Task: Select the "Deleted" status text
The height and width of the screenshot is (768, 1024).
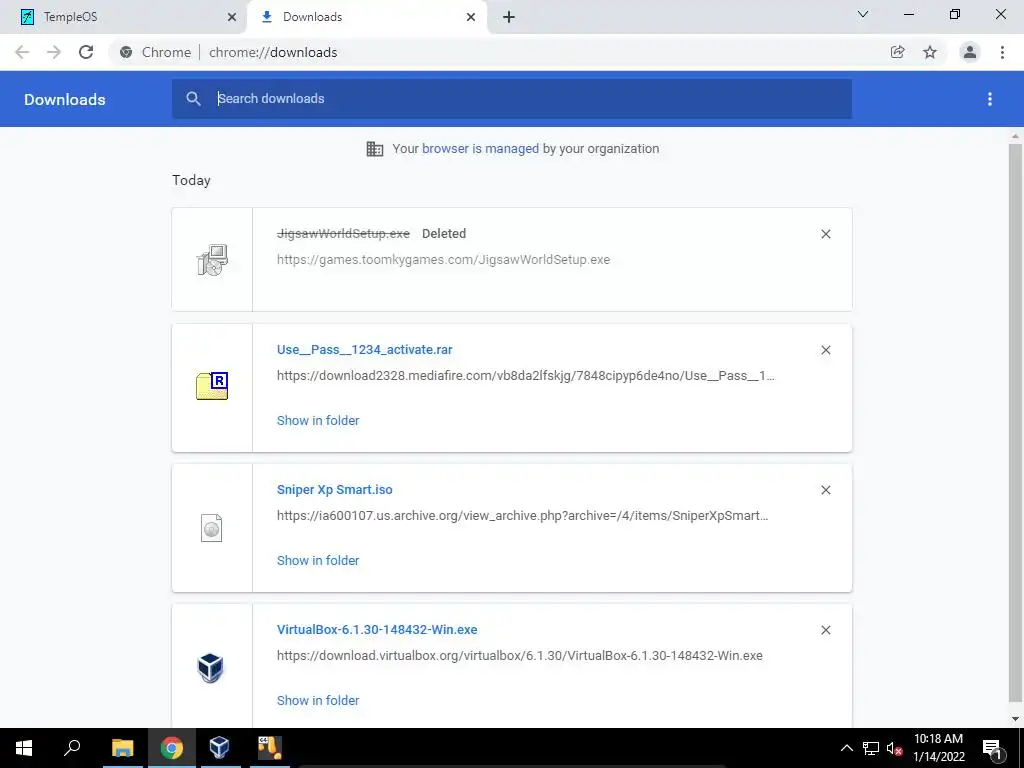Action: click(443, 234)
